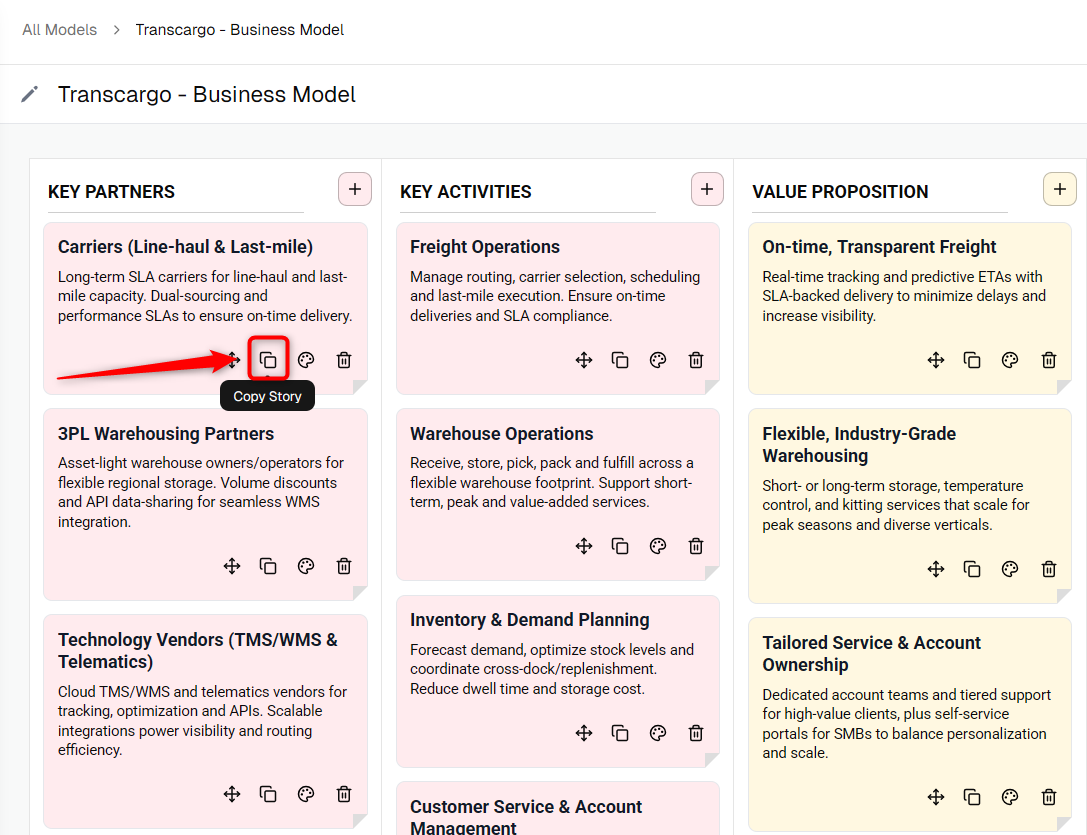Viewport: 1087px width, 835px height.
Task: Select the Flexible, Industry-Grade Warehousing title
Action: point(859,445)
